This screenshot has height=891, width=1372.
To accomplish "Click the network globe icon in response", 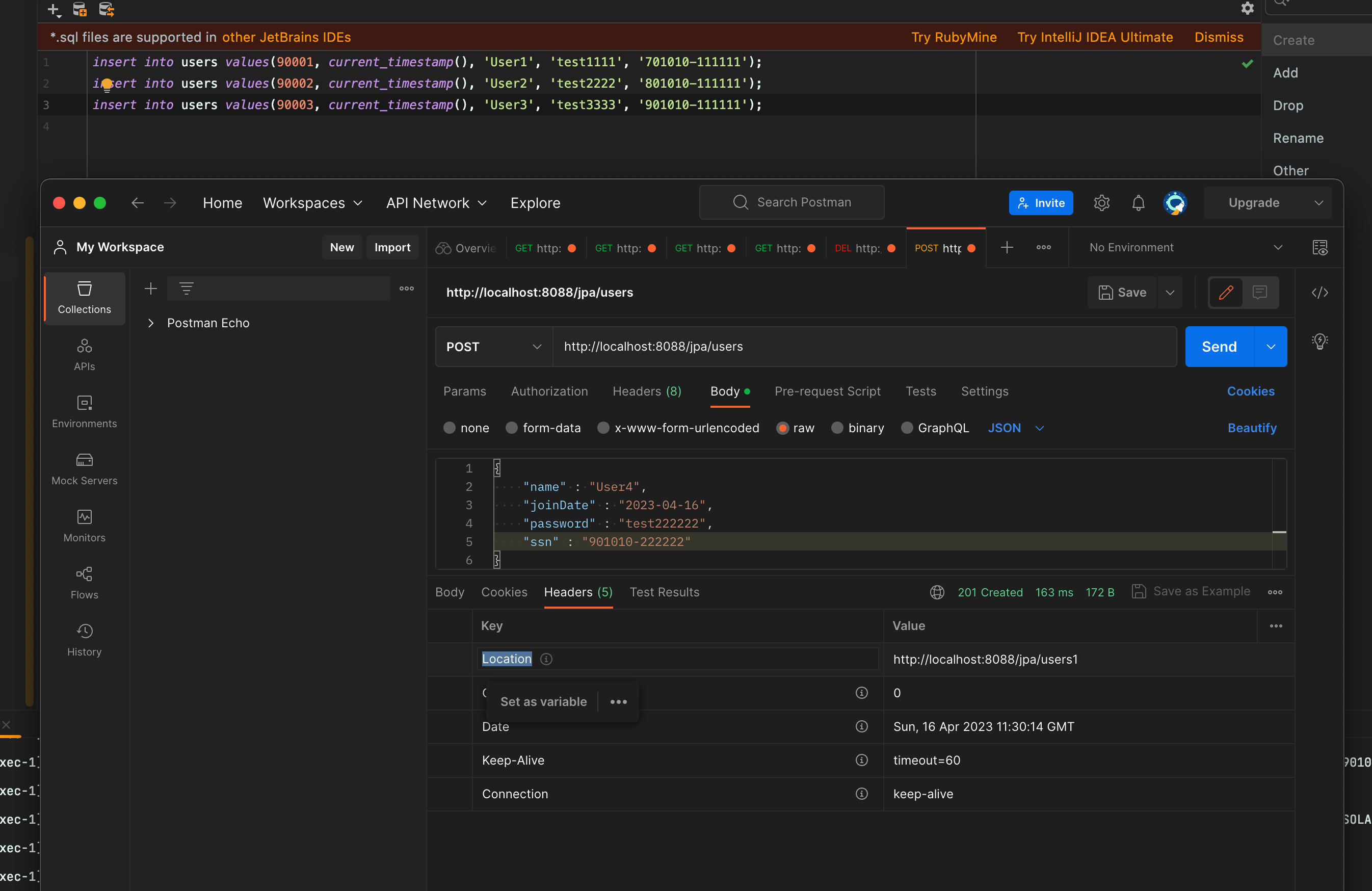I will click(x=937, y=592).
